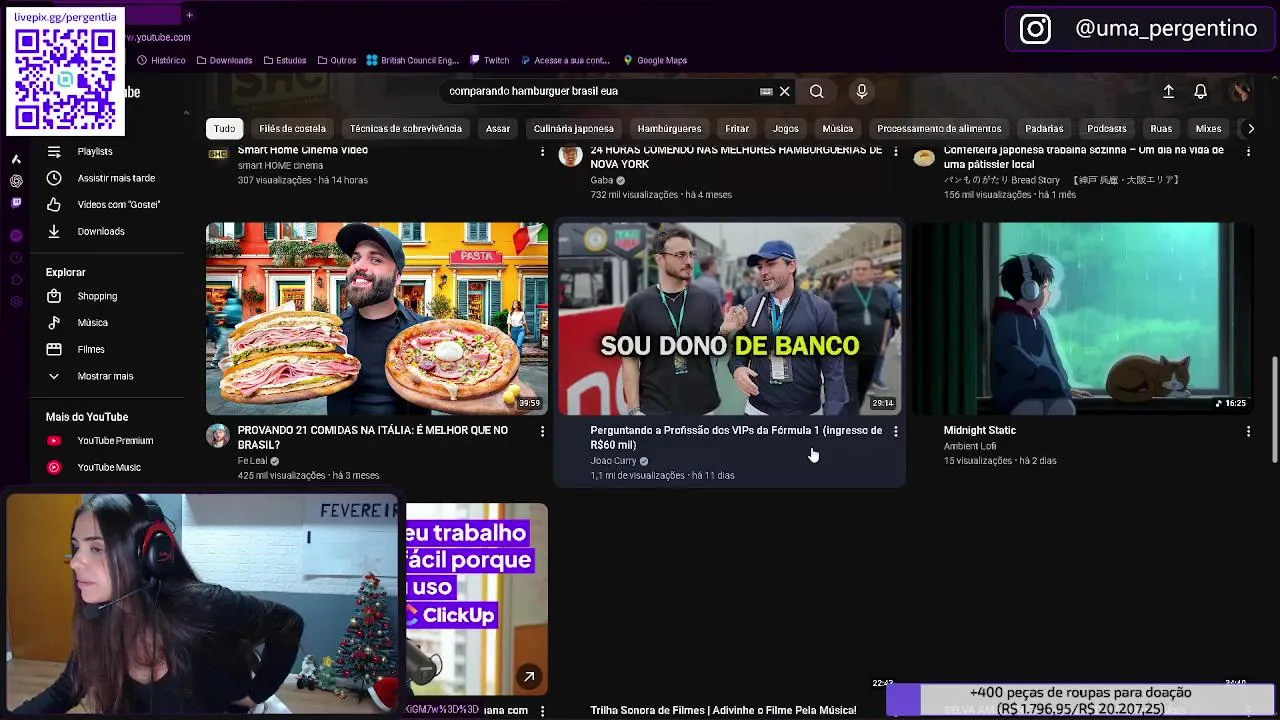Select the Música filter chip
Viewport: 1280px width, 720px height.
[x=838, y=128]
